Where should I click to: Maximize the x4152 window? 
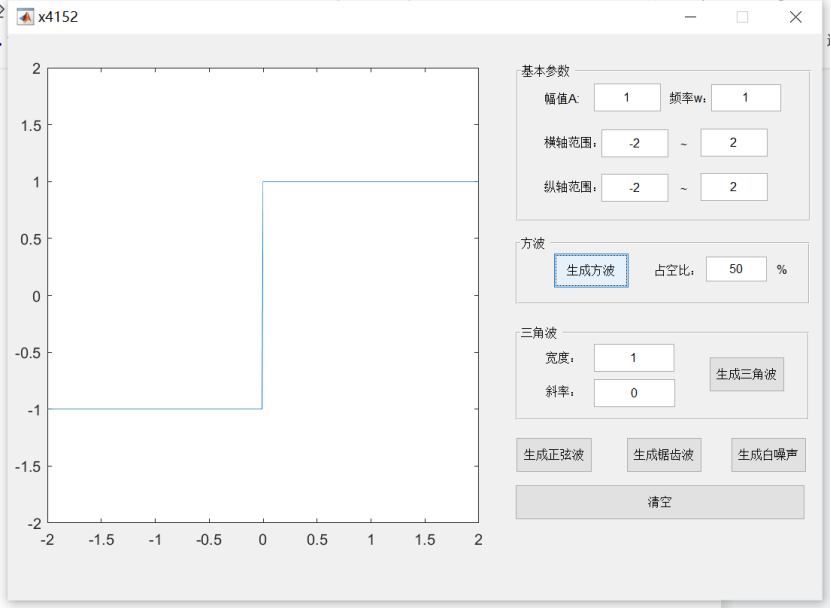point(742,17)
